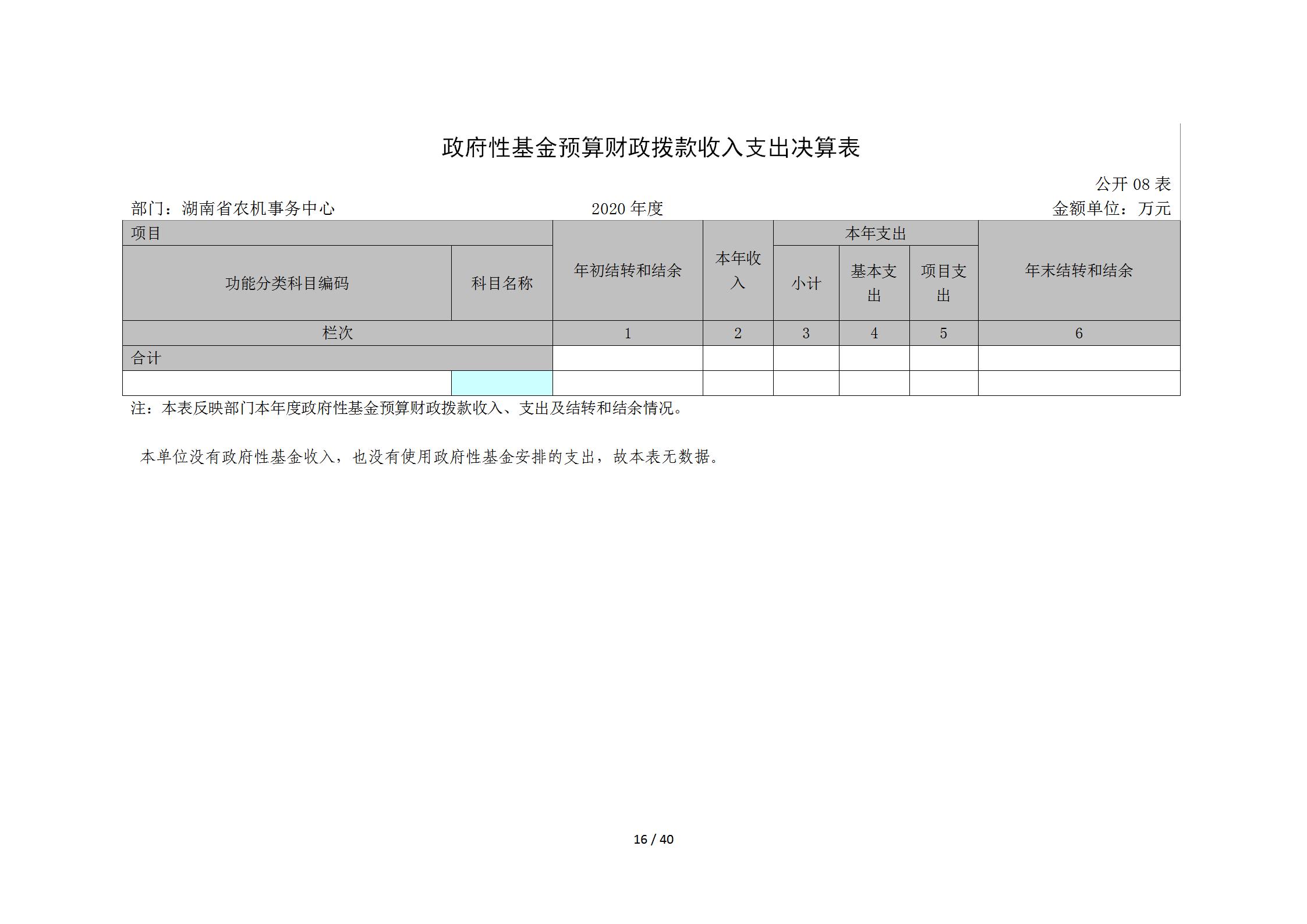1307x924 pixels.
Task: Select the 基本支出 column header
Action: (x=874, y=283)
